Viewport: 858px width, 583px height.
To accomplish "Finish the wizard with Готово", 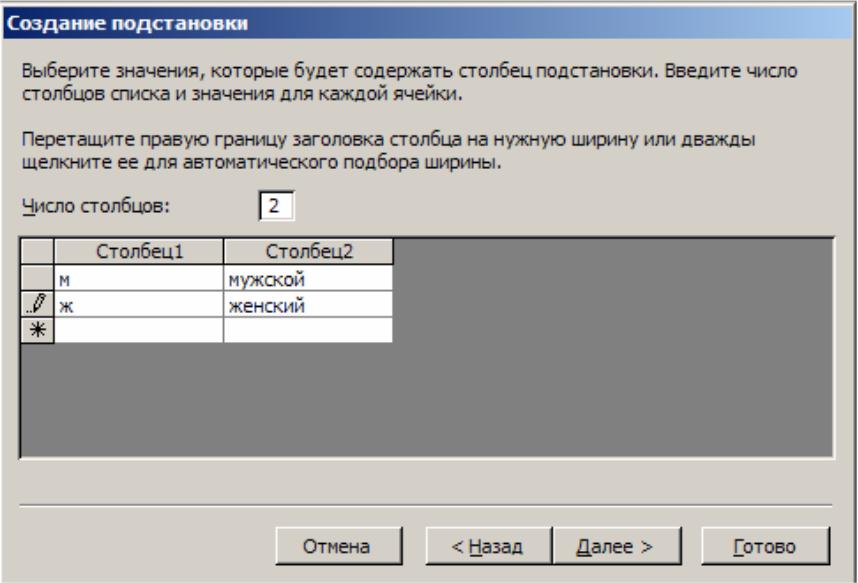I will [766, 546].
